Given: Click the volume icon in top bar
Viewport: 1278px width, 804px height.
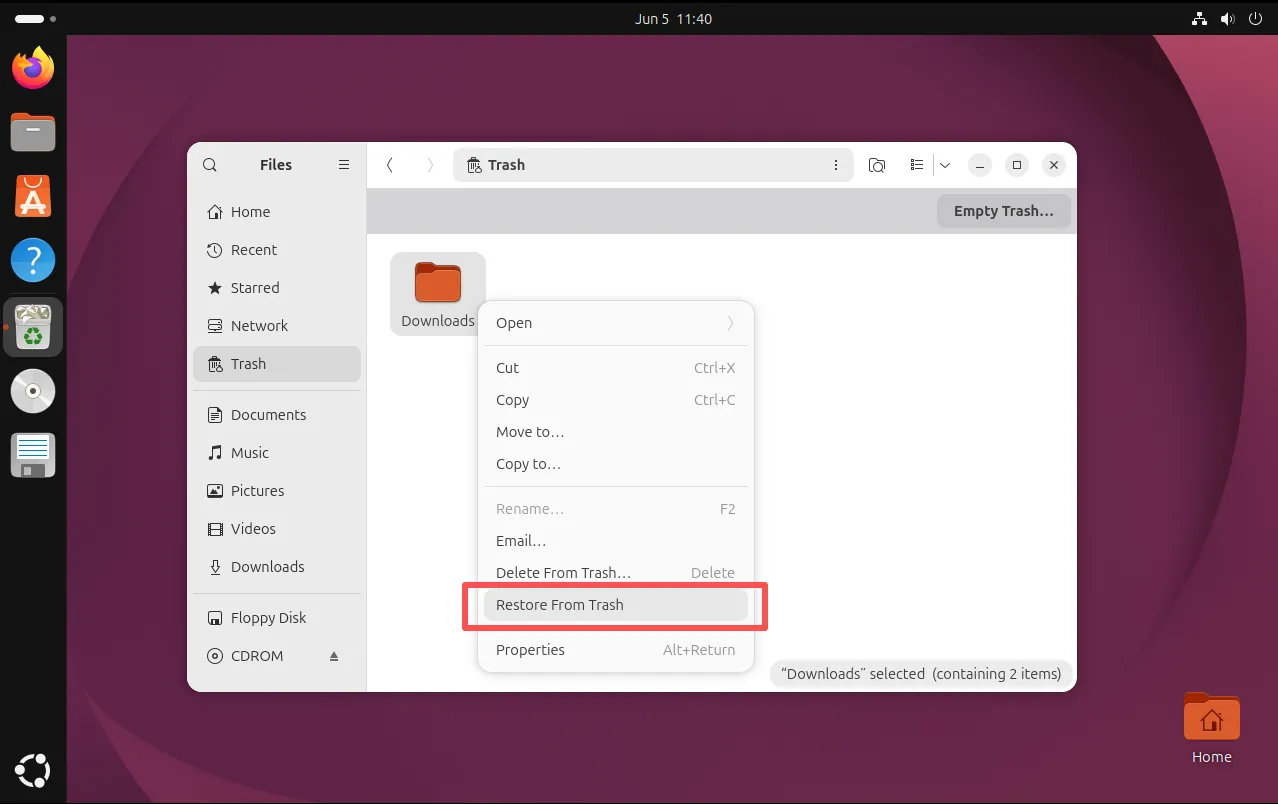Looking at the screenshot, I should 1228,18.
